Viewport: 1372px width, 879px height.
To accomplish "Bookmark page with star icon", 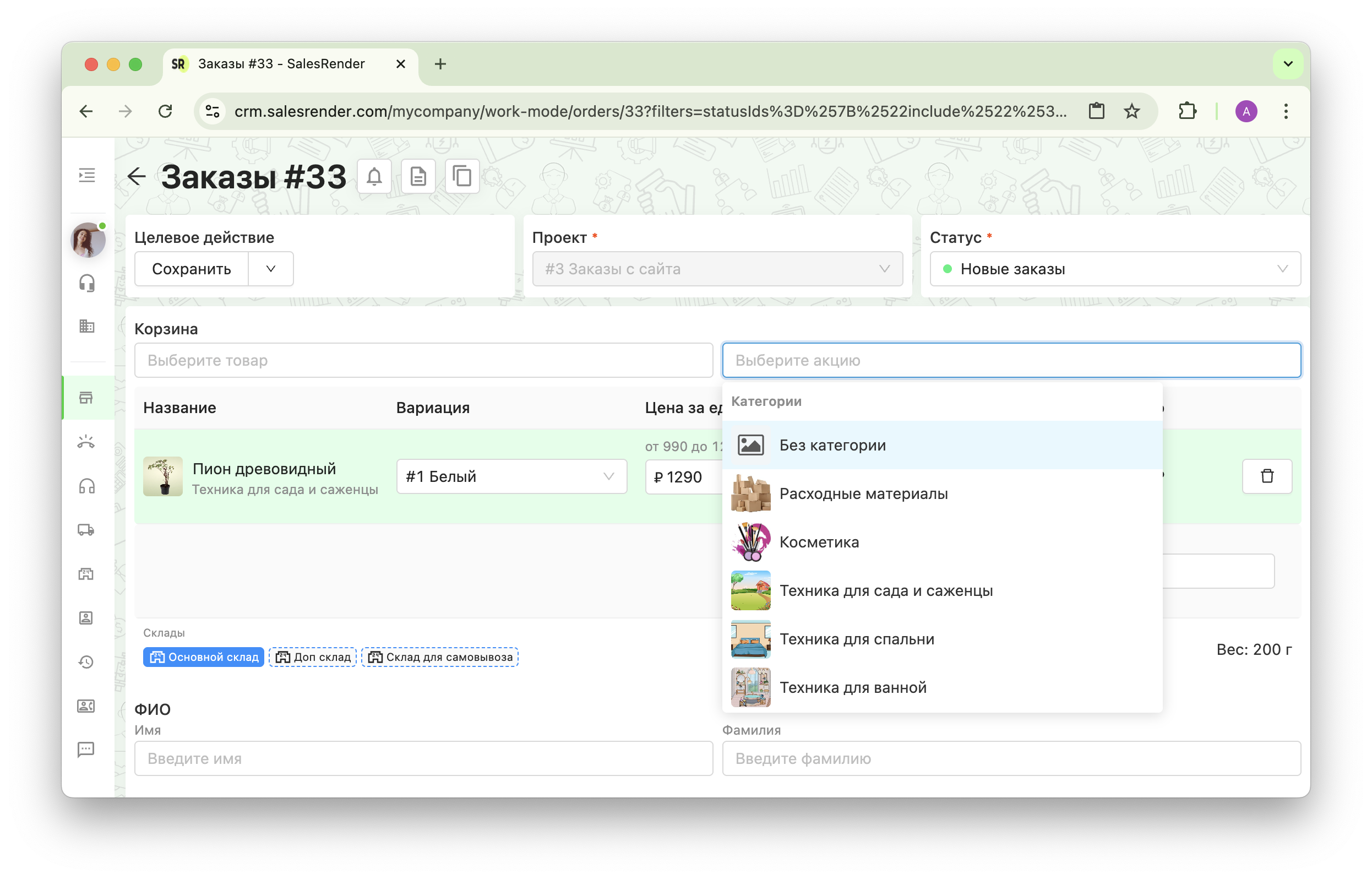I will [x=1133, y=111].
